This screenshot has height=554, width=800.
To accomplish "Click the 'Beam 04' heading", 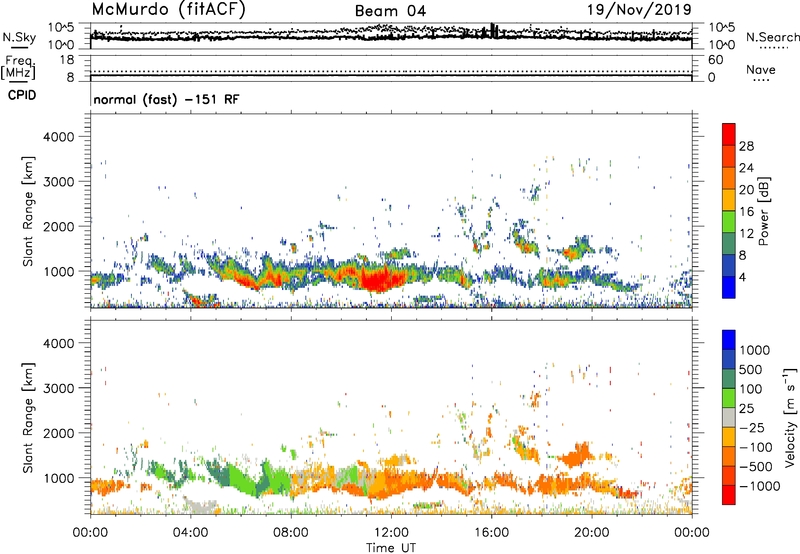I will [390, 11].
